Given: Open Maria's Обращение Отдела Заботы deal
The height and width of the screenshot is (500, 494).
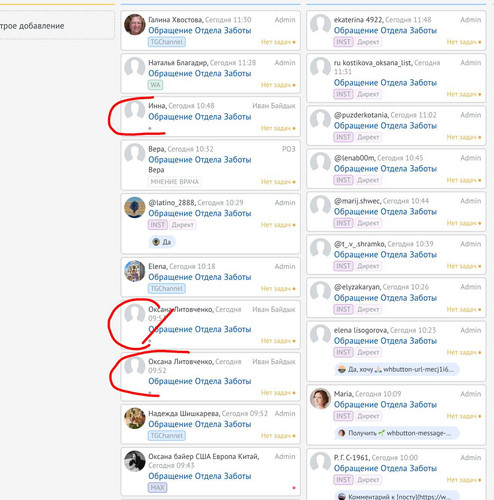Looking at the screenshot, I should (x=385, y=404).
